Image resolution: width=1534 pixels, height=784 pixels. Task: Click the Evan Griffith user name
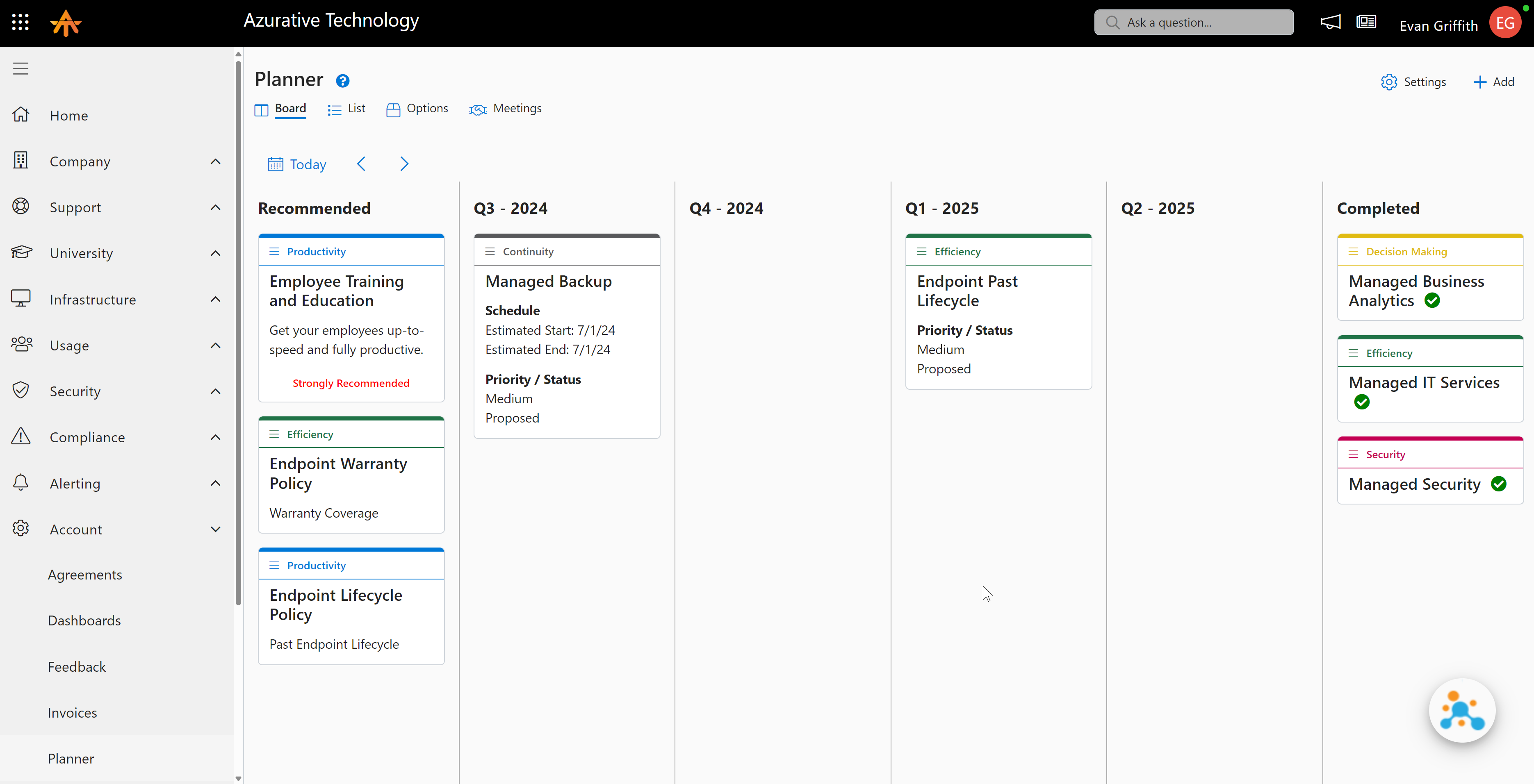pos(1438,25)
